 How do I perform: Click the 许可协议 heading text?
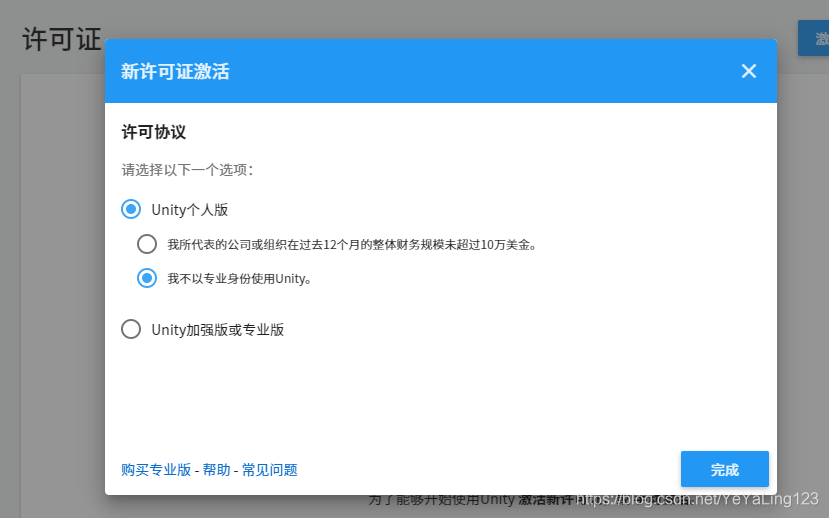point(154,132)
